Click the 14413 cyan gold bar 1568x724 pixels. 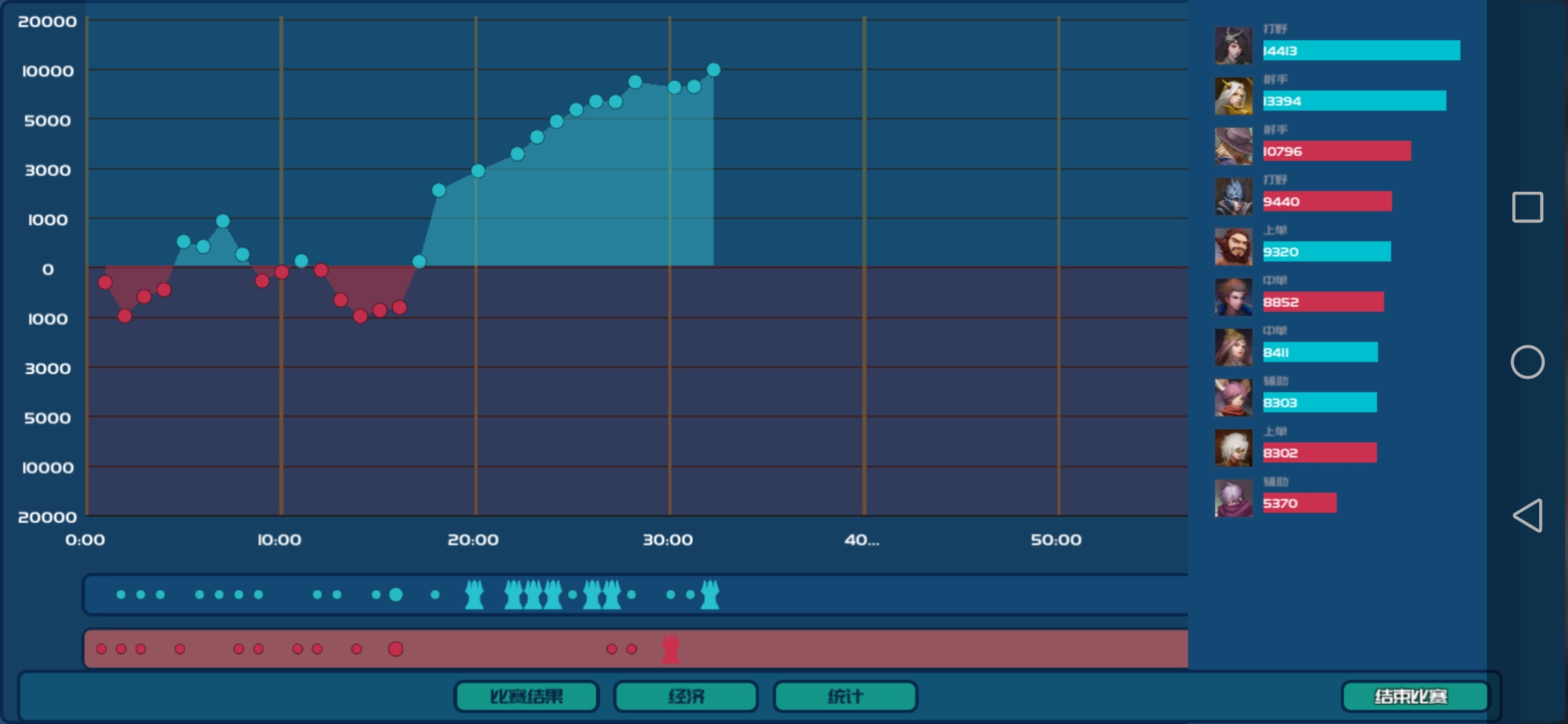pyautogui.click(x=1361, y=50)
